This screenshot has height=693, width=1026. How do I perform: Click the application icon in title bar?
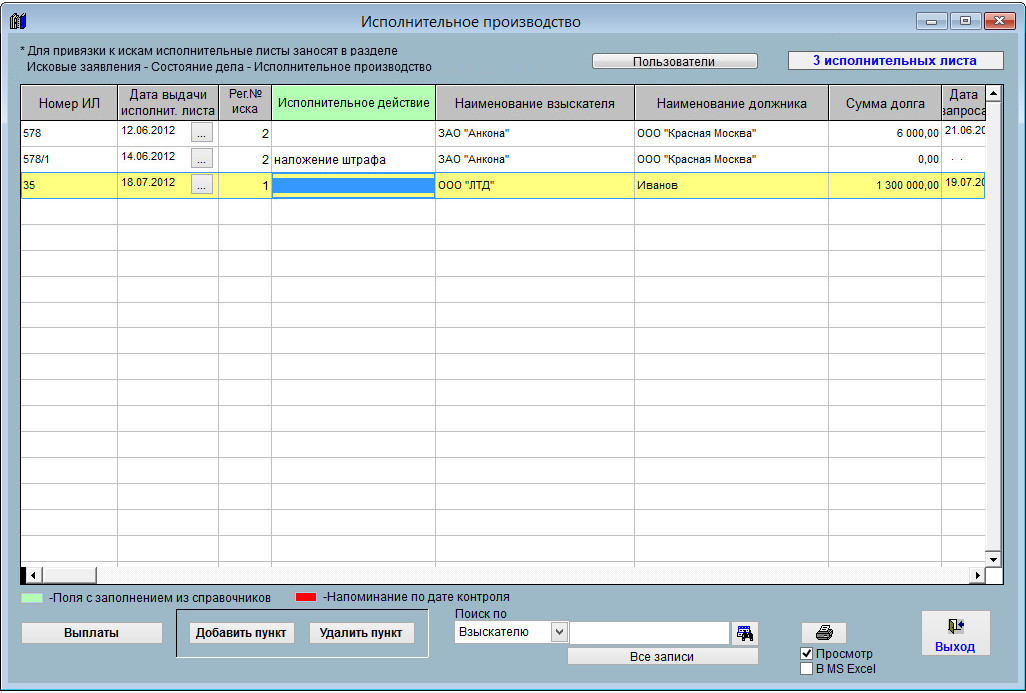(x=18, y=21)
